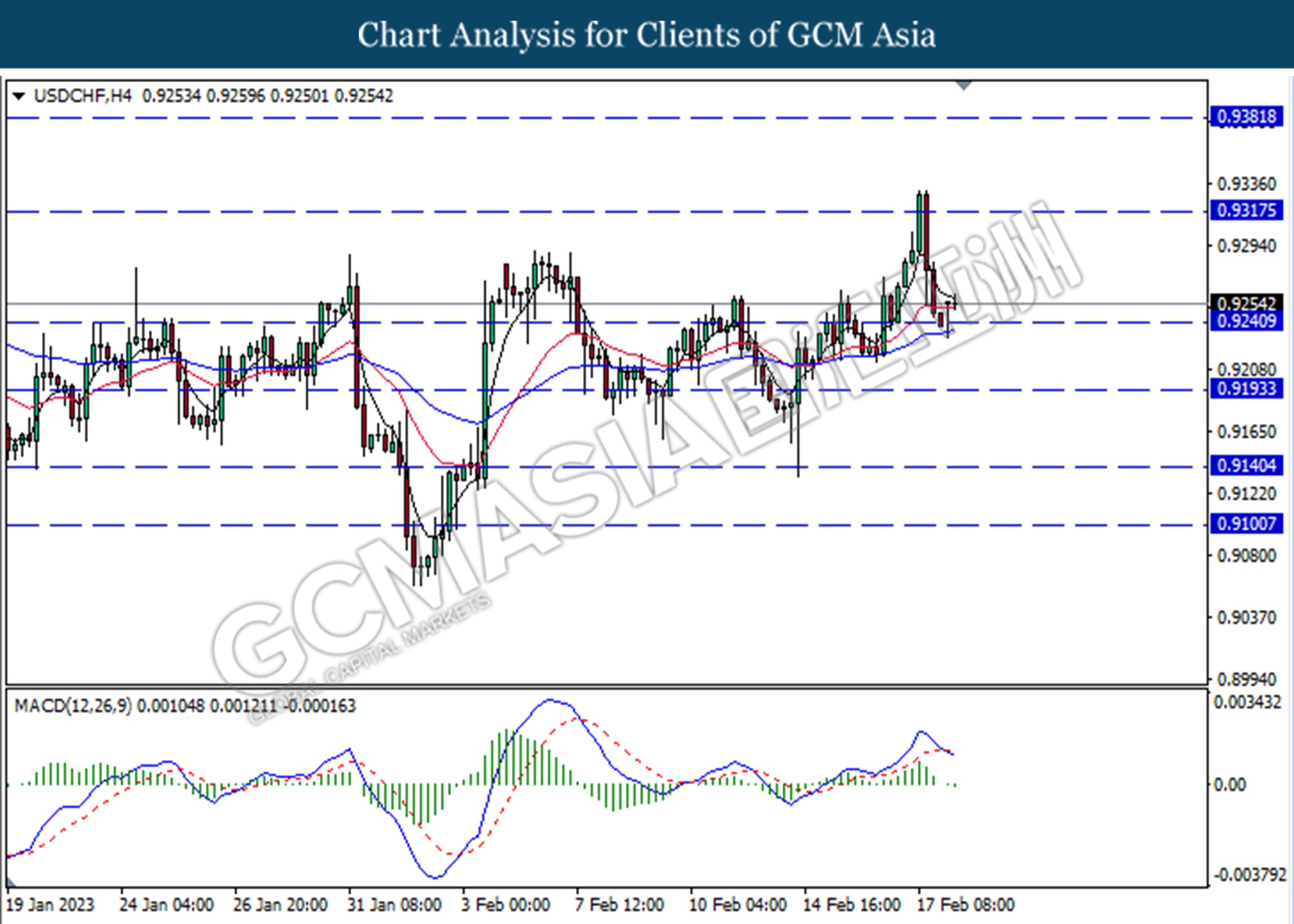Open the chart dropdown triangle beside USDCHF,H4
Viewport: 1294px width, 924px height.
(19, 96)
